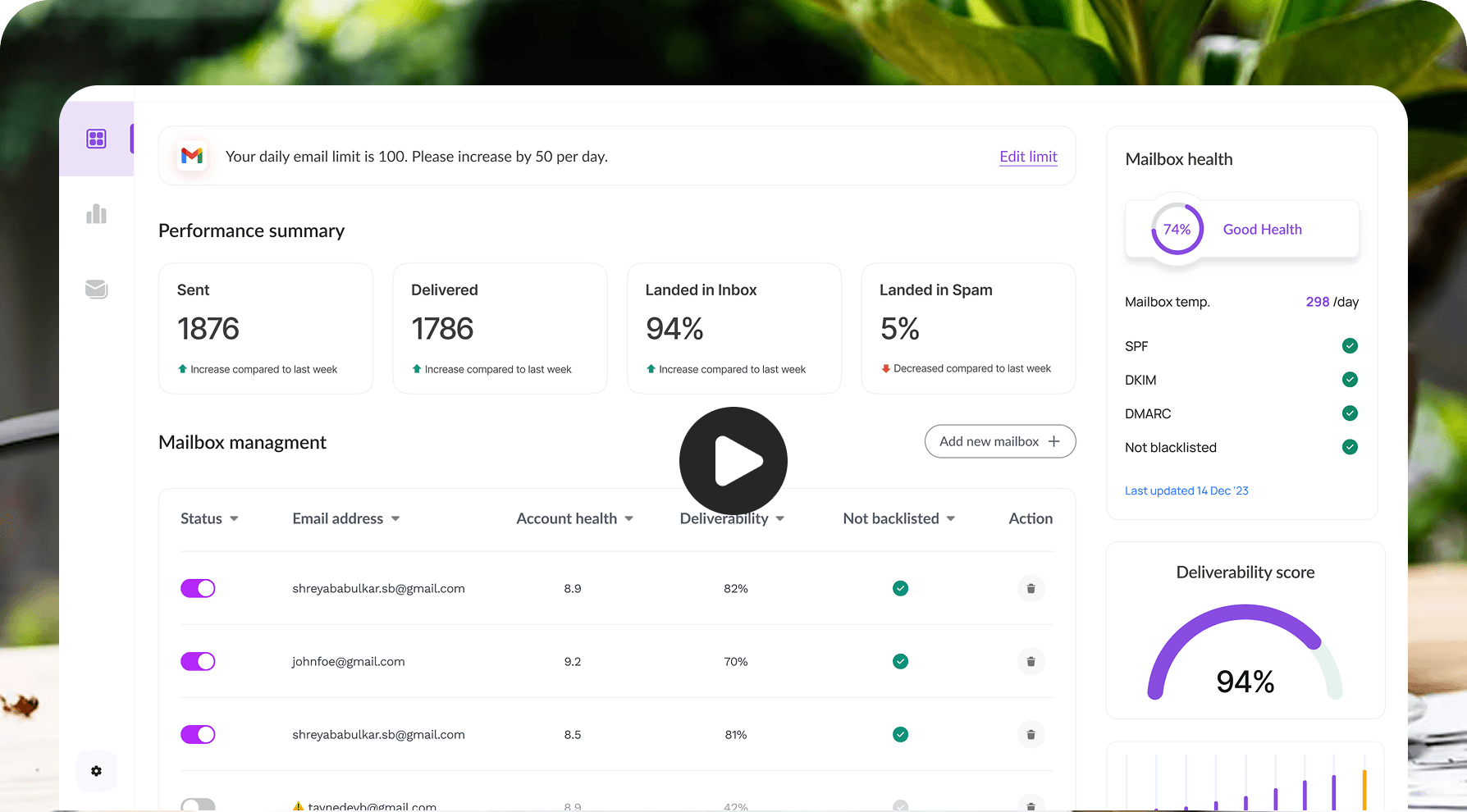
Task: Click not-blacklisted check in 81% row
Action: [900, 734]
